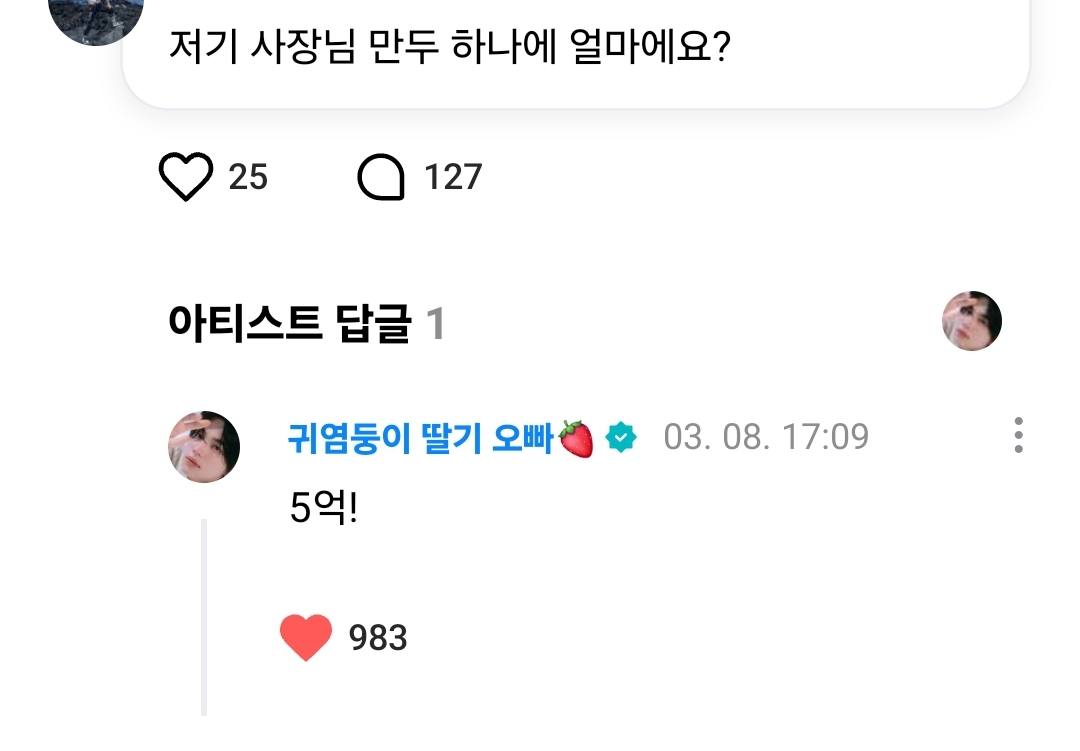The image size is (1080, 751).
Task: Tap the post text 저기 사장님 만두 하나에 얼마에요?
Action: (450, 46)
